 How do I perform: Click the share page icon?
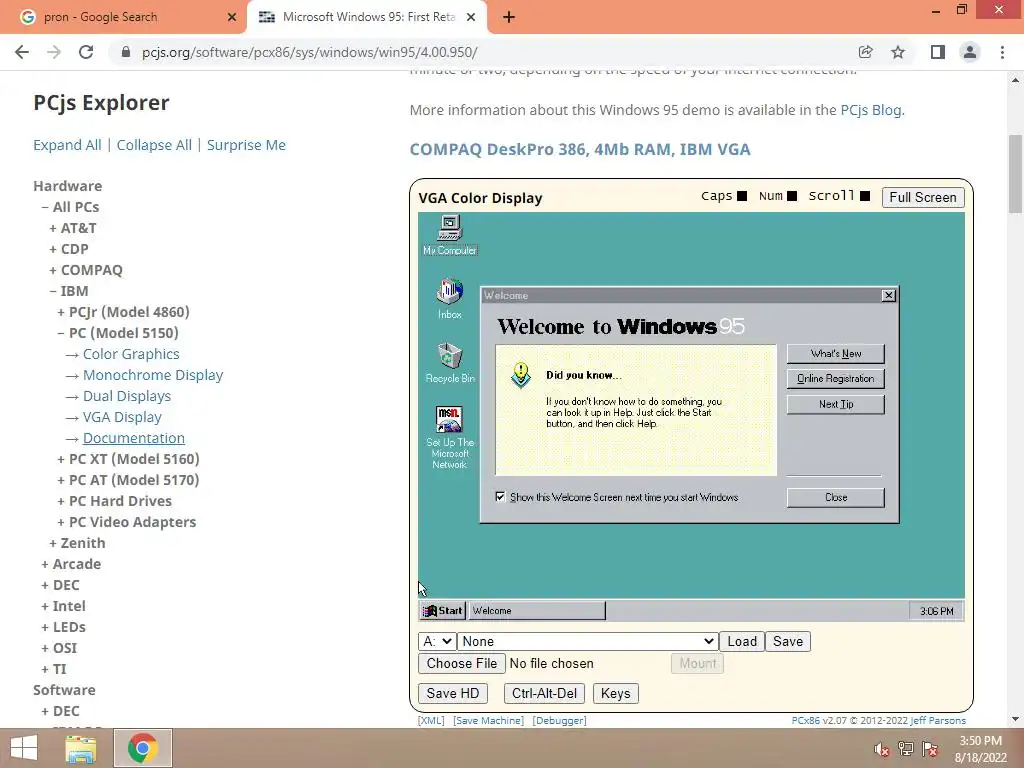tap(865, 52)
